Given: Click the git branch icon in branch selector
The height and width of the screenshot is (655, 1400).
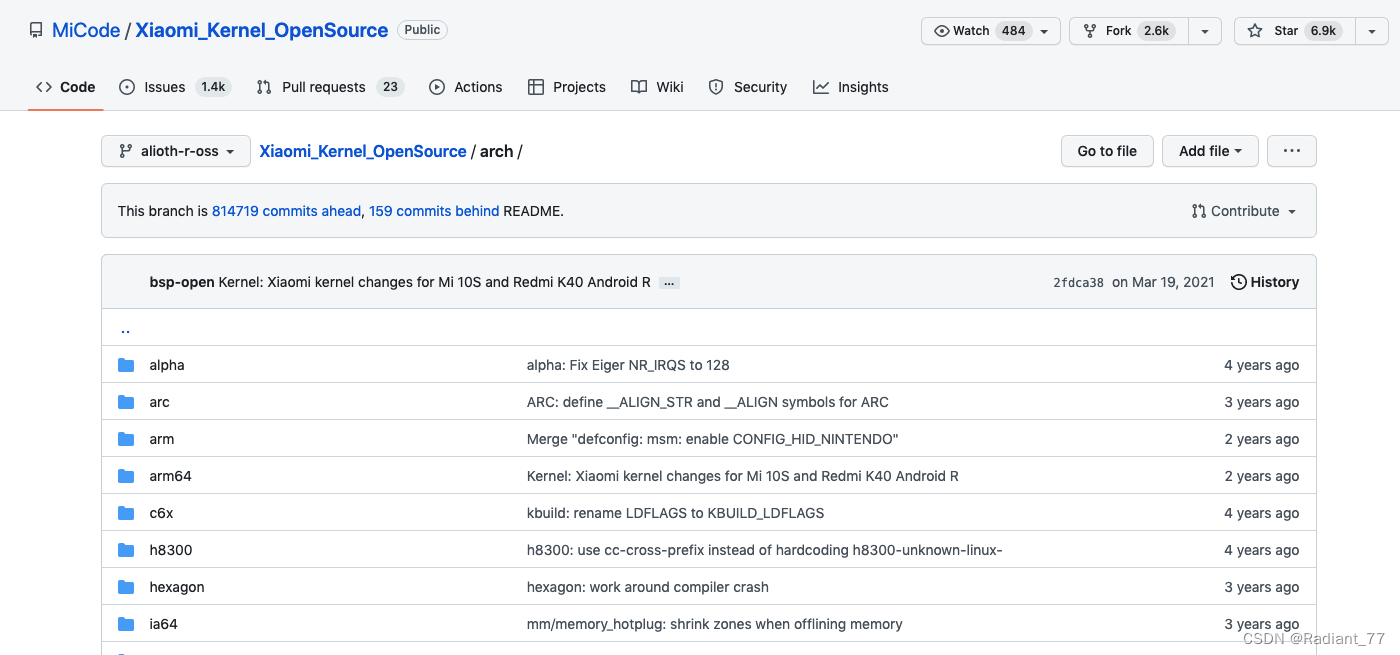Looking at the screenshot, I should coord(126,151).
